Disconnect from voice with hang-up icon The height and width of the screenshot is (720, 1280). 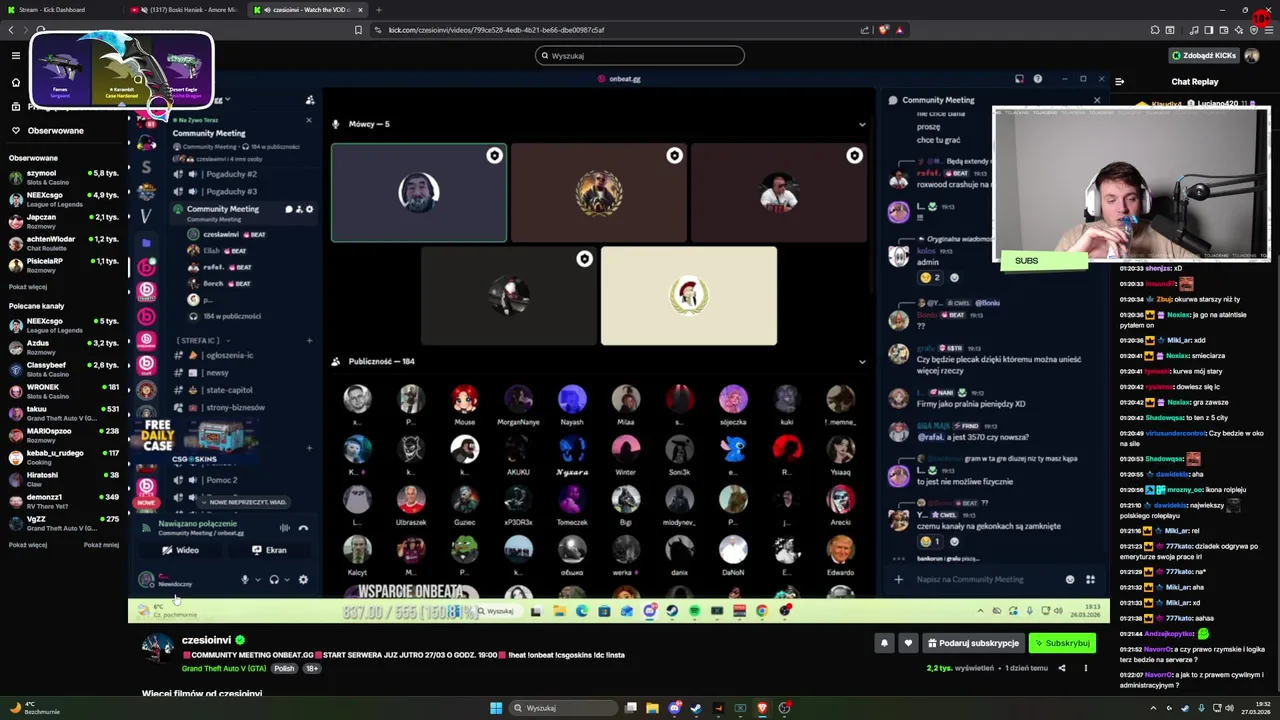[304, 528]
